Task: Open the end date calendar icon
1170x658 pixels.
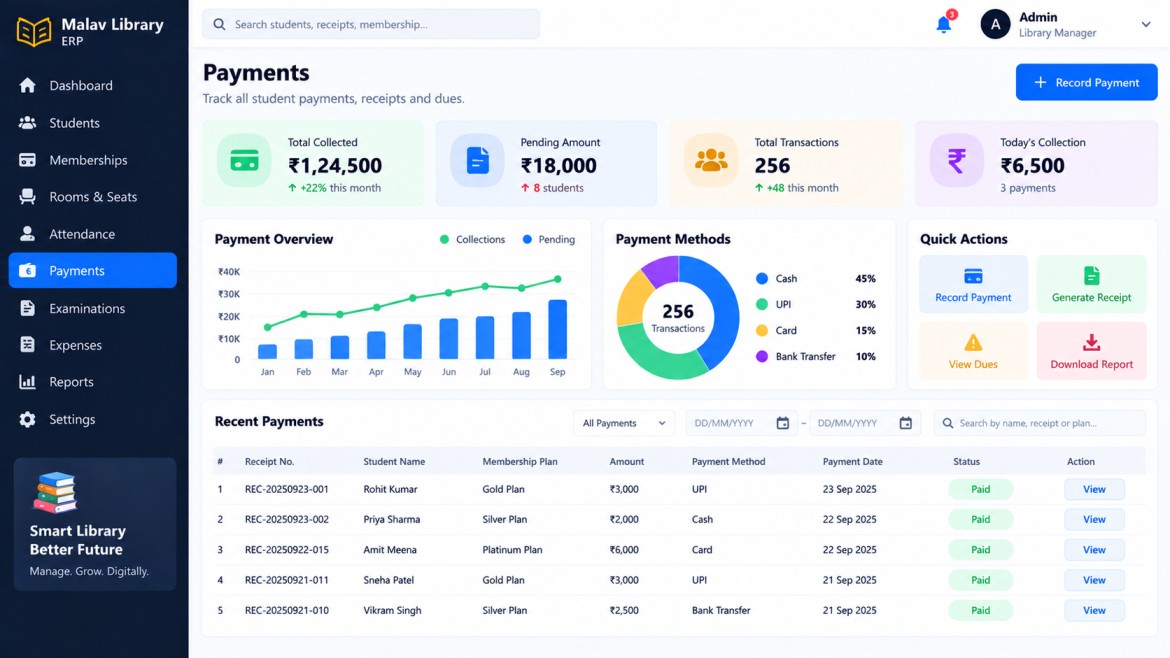Action: [905, 423]
